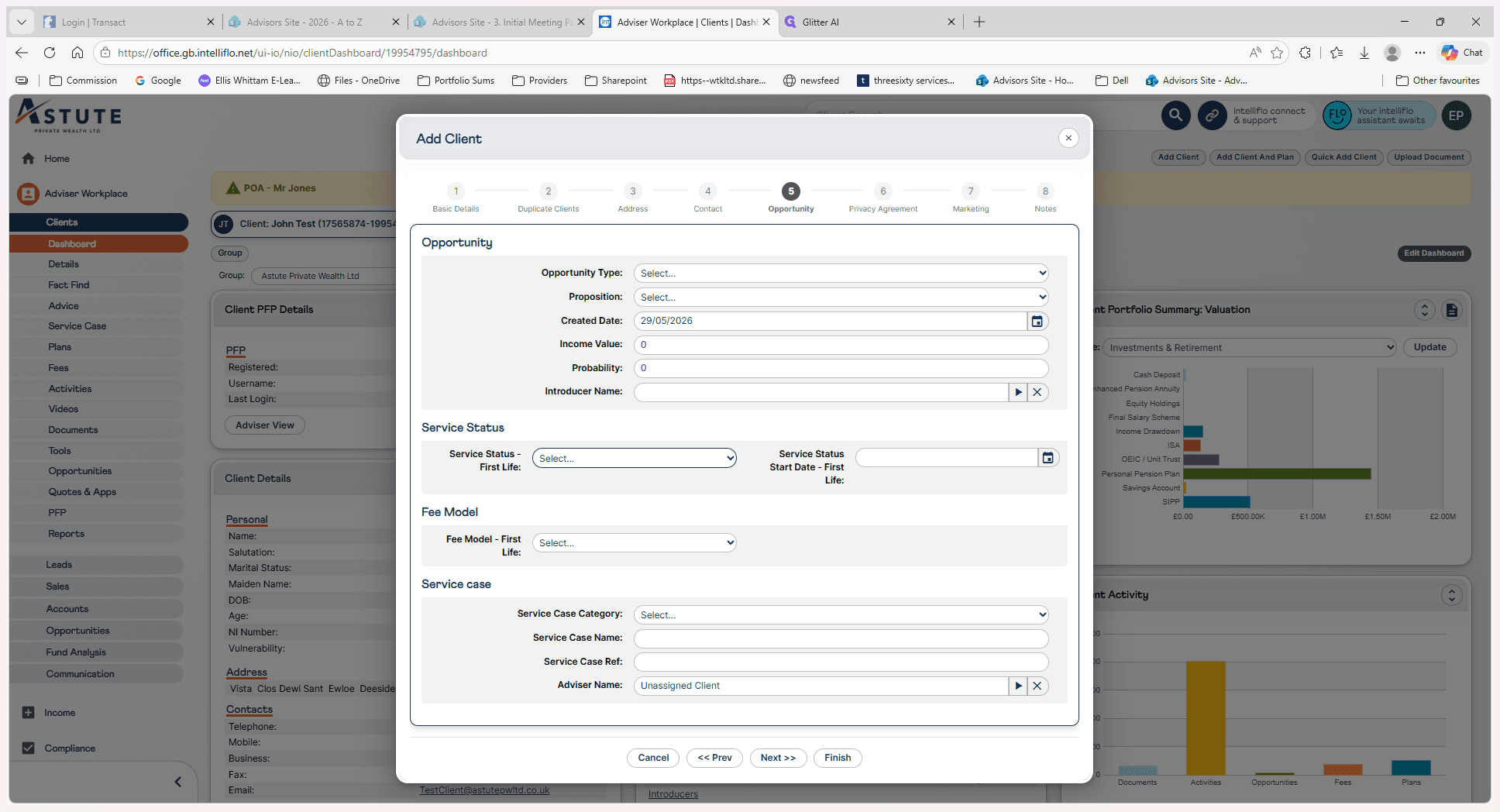This screenshot has height=812, width=1500.
Task: Click the search magnifier icon
Action: pyautogui.click(x=1175, y=115)
